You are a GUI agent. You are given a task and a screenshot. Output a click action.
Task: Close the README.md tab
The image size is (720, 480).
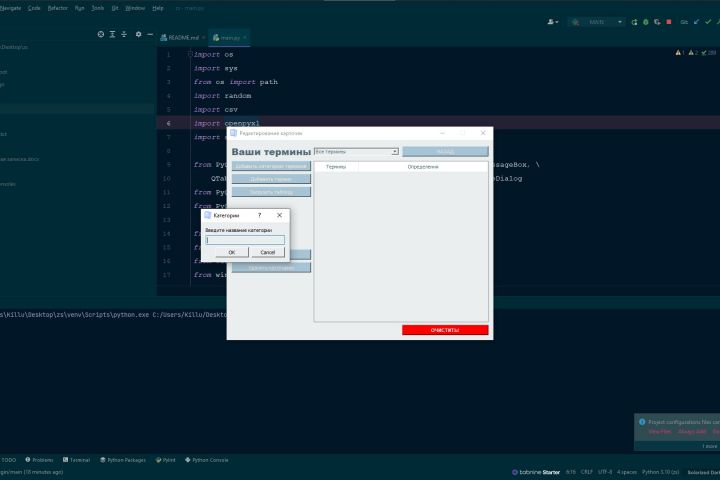(x=203, y=38)
